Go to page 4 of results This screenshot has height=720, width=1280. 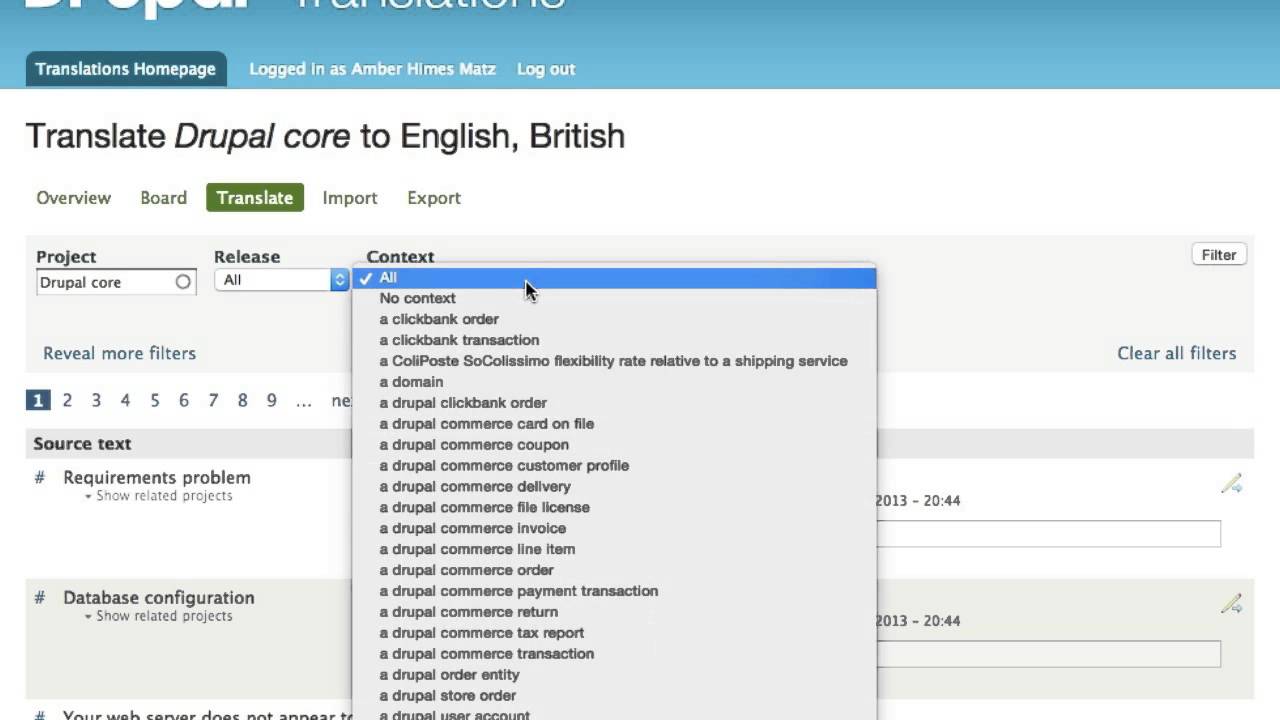pos(125,400)
